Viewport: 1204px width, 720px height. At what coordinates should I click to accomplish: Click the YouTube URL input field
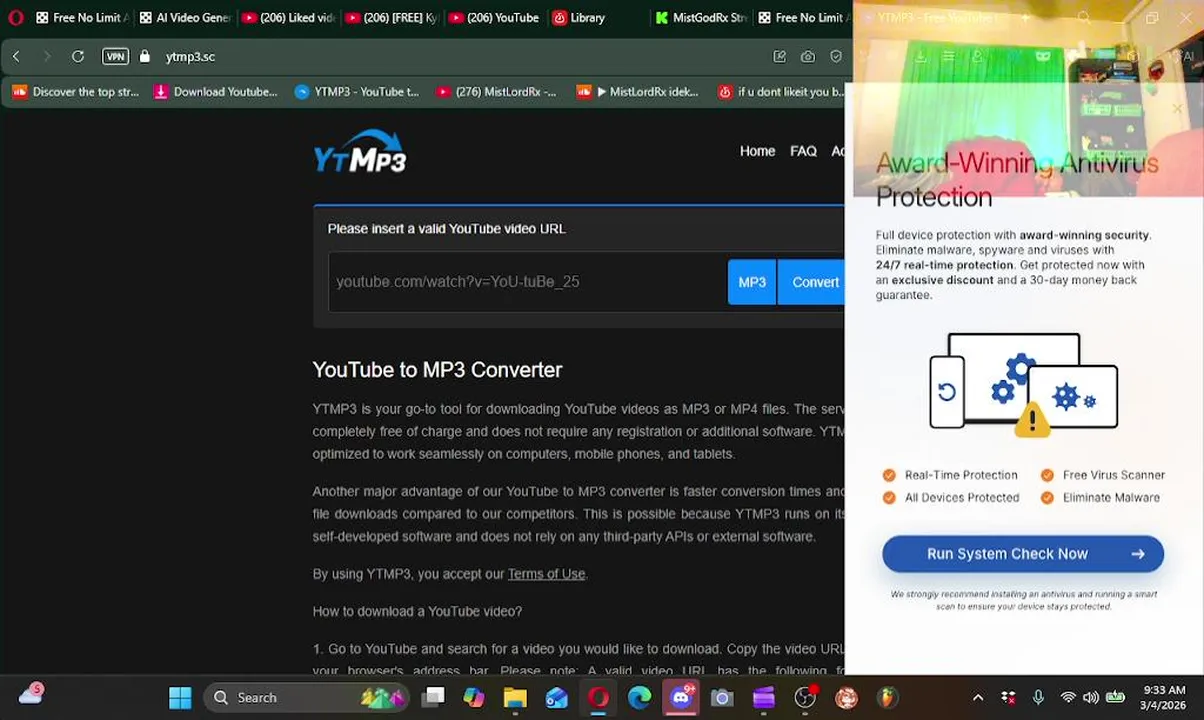click(x=527, y=282)
